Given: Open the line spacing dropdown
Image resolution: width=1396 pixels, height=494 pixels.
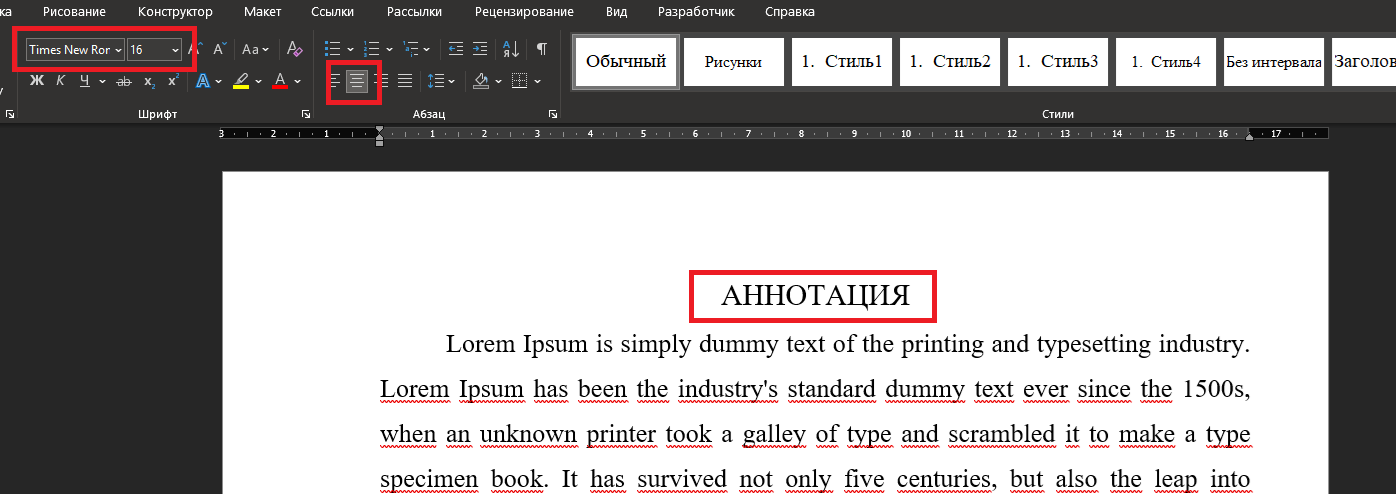Looking at the screenshot, I should point(452,81).
